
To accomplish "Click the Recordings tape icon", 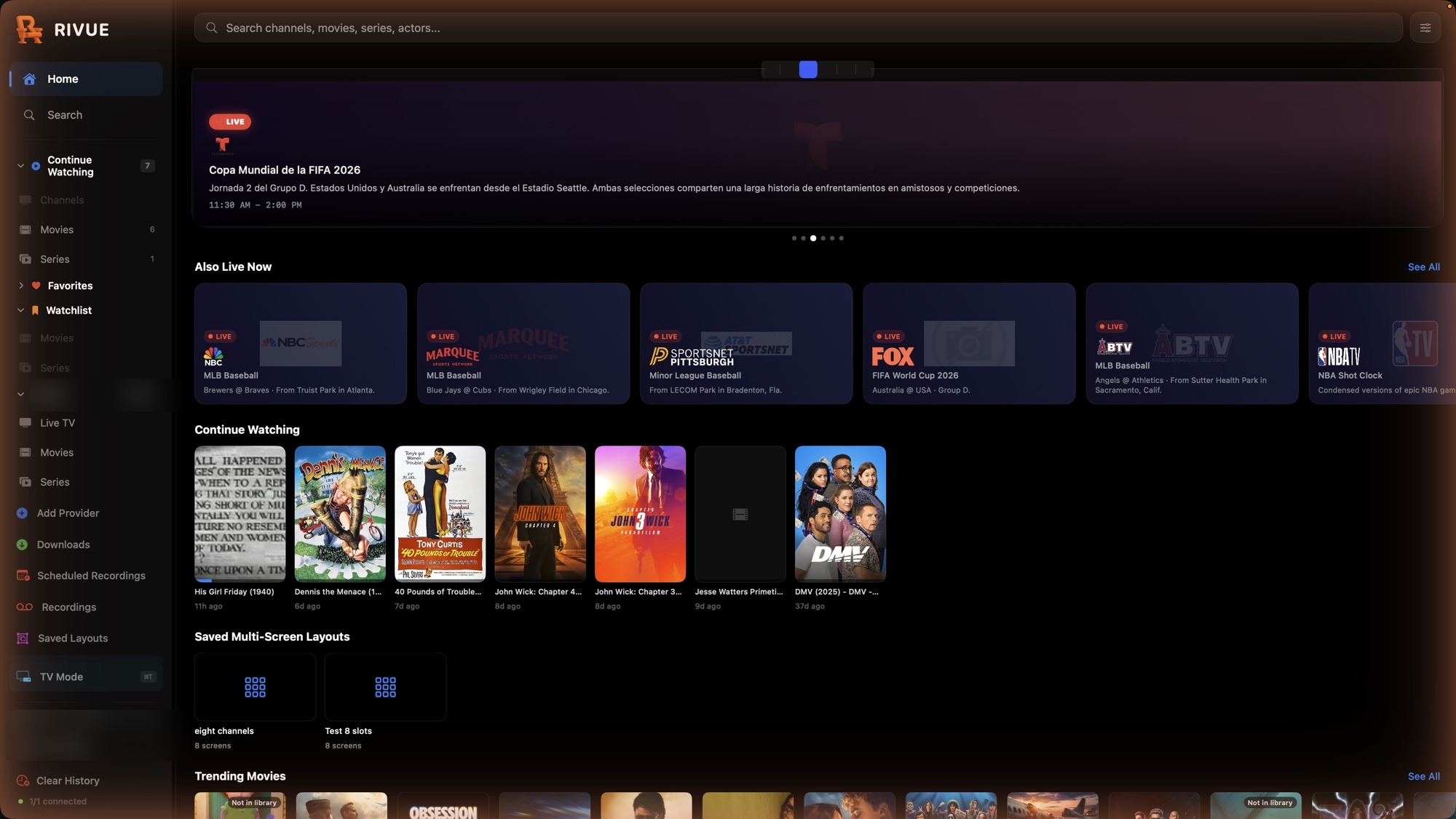I will click(x=25, y=607).
